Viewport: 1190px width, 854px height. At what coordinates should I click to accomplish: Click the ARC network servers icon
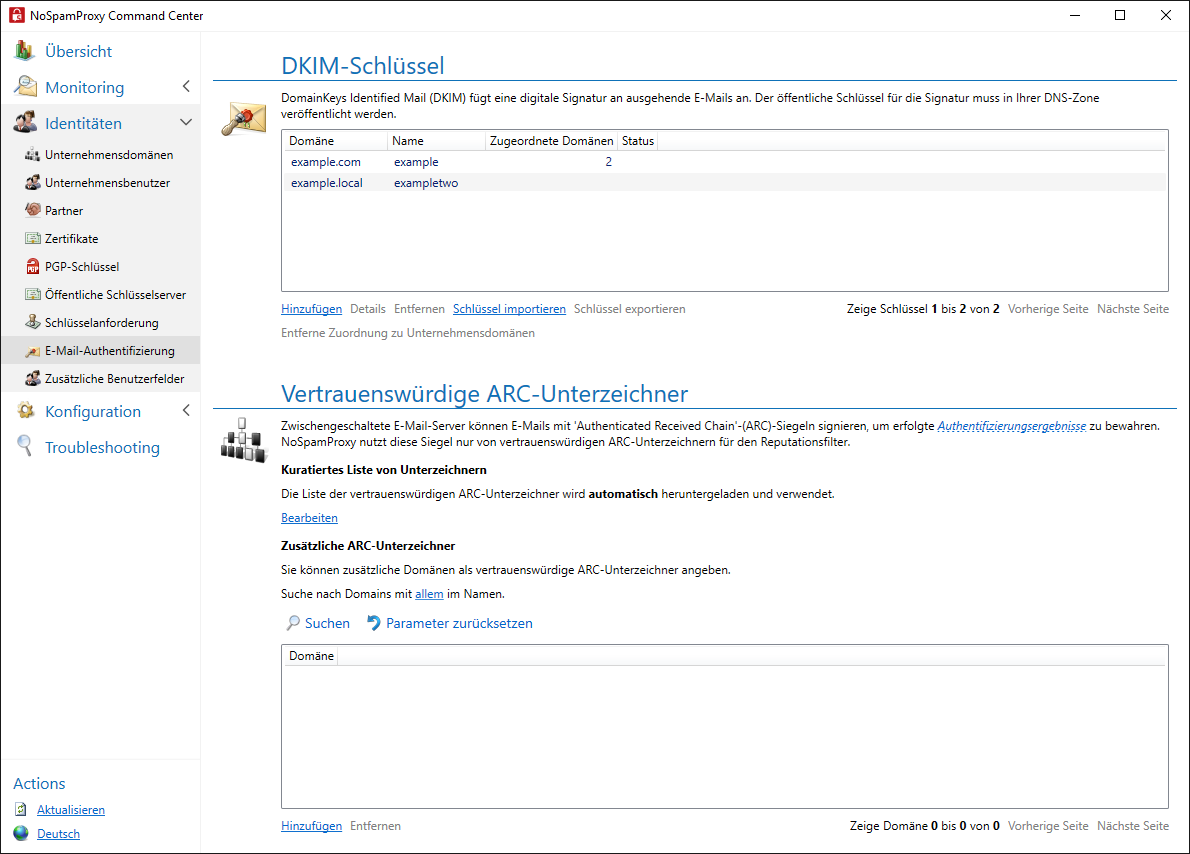[x=244, y=440]
